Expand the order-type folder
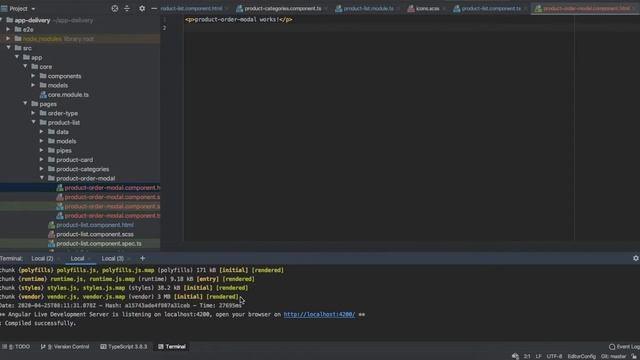Screen dimensions: 640x360 click(33, 113)
